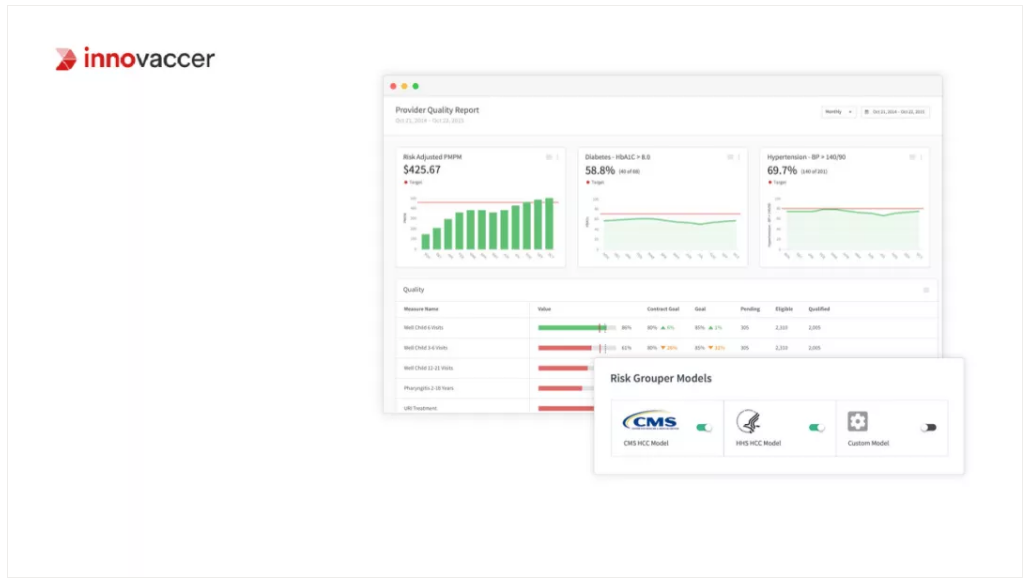1033x585 pixels.
Task: Sort by Value column header
Action: tap(544, 309)
